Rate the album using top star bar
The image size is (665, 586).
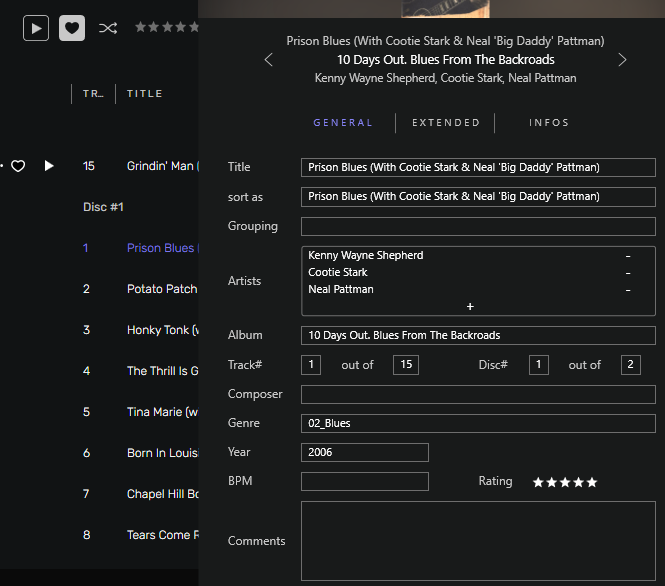point(167,27)
